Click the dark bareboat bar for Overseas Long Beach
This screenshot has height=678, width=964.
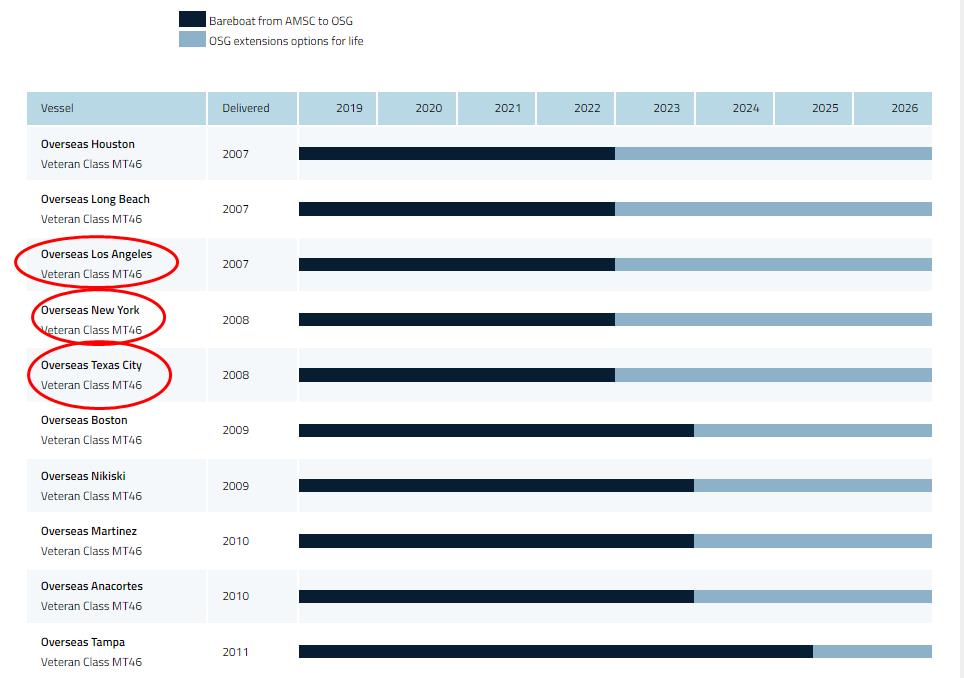click(x=457, y=209)
